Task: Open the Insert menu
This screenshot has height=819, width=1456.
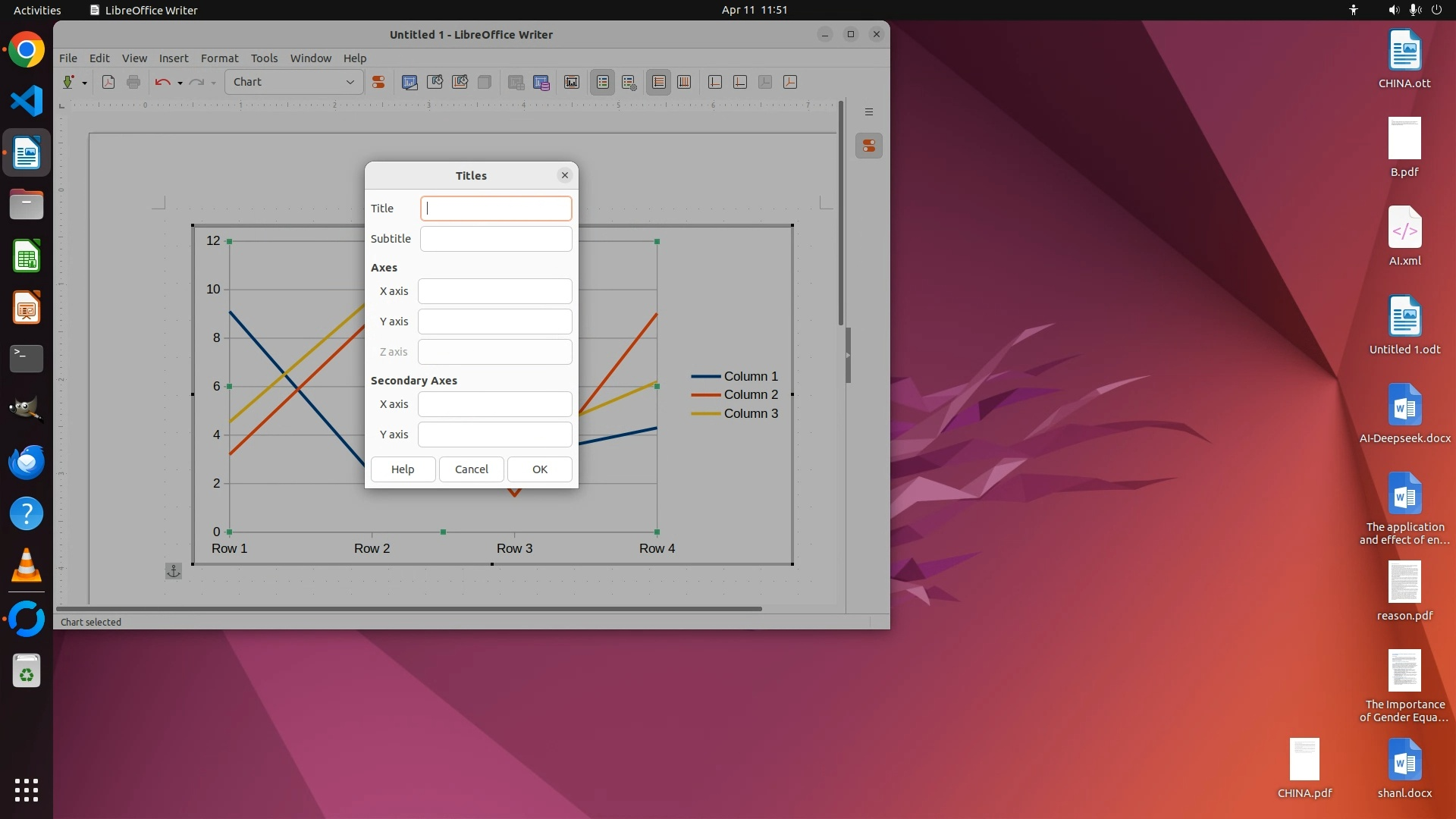Action: click(x=173, y=58)
